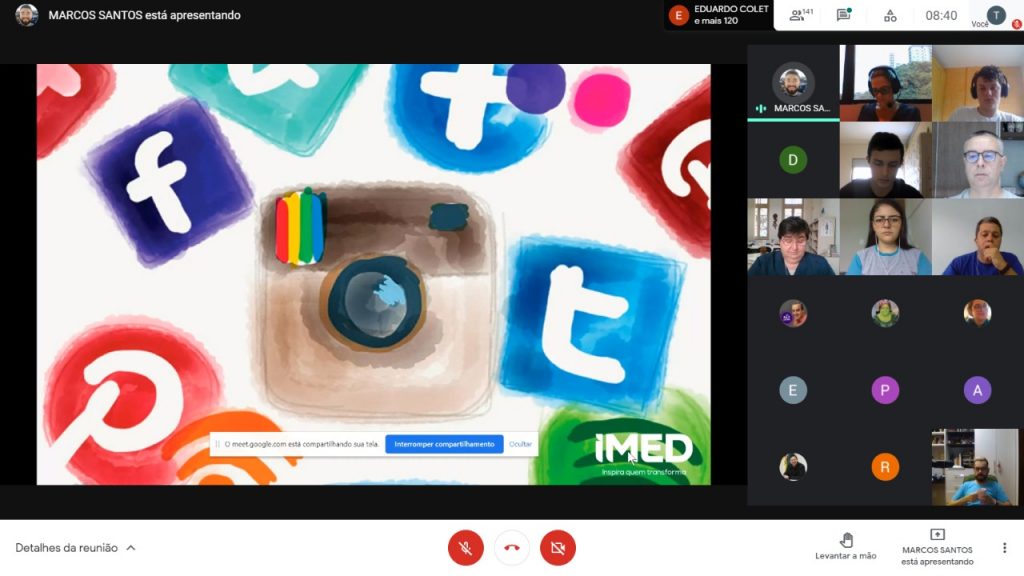The width and height of the screenshot is (1024, 576).
Task: Open the activities shapes icon
Action: click(x=890, y=16)
